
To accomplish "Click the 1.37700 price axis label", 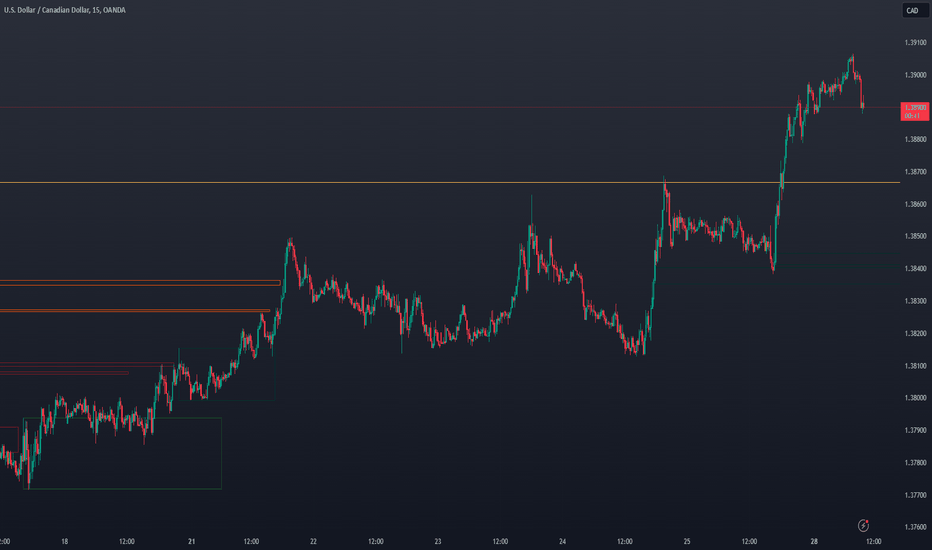I will (915, 495).
